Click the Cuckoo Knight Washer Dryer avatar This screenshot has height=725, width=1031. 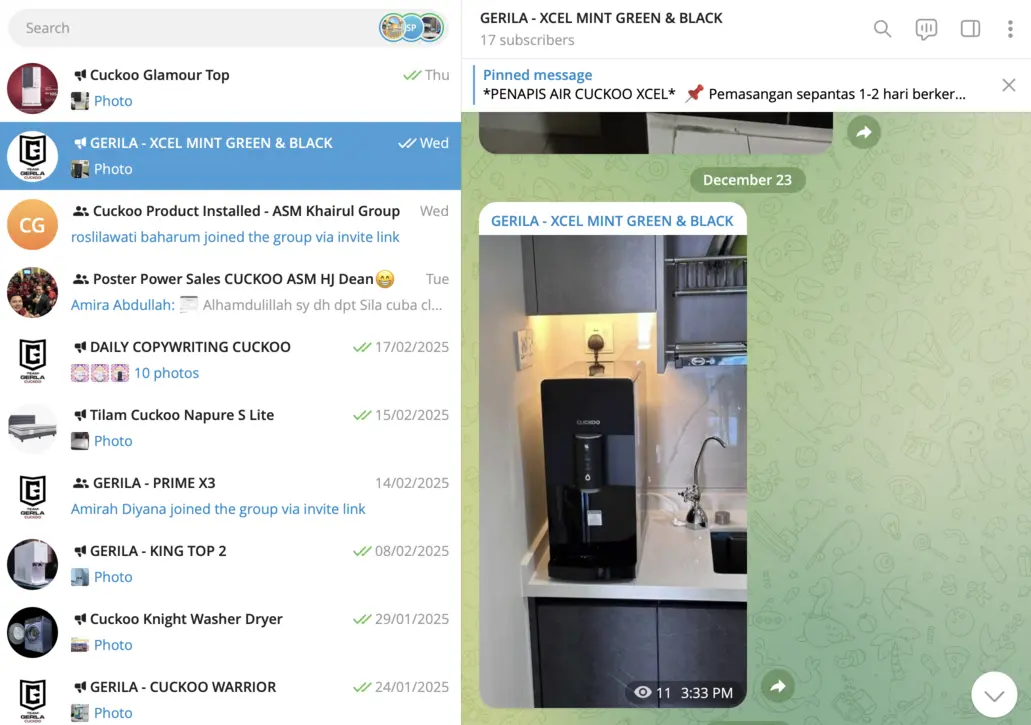[32, 632]
